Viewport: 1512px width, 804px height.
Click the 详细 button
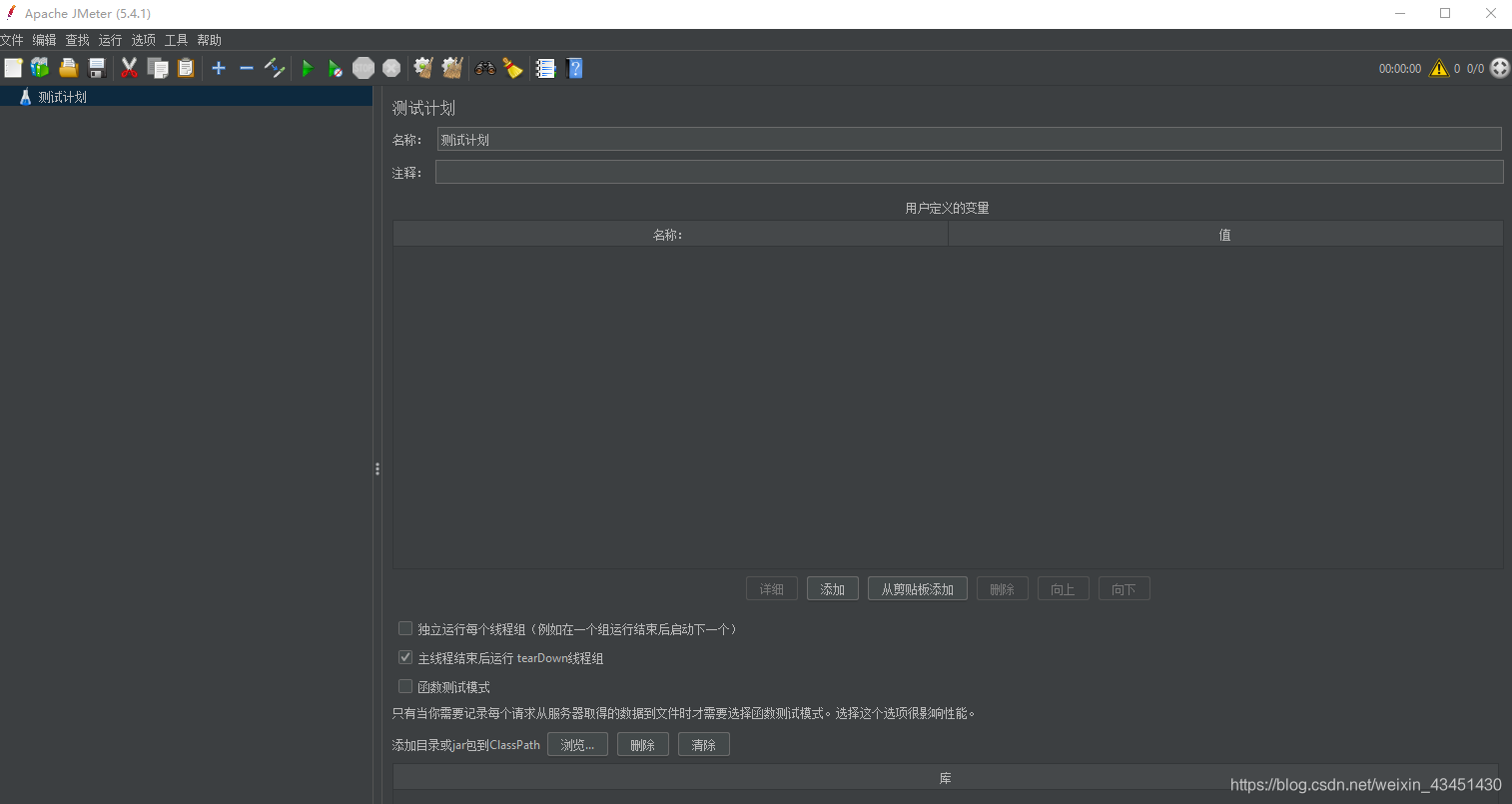tap(772, 589)
